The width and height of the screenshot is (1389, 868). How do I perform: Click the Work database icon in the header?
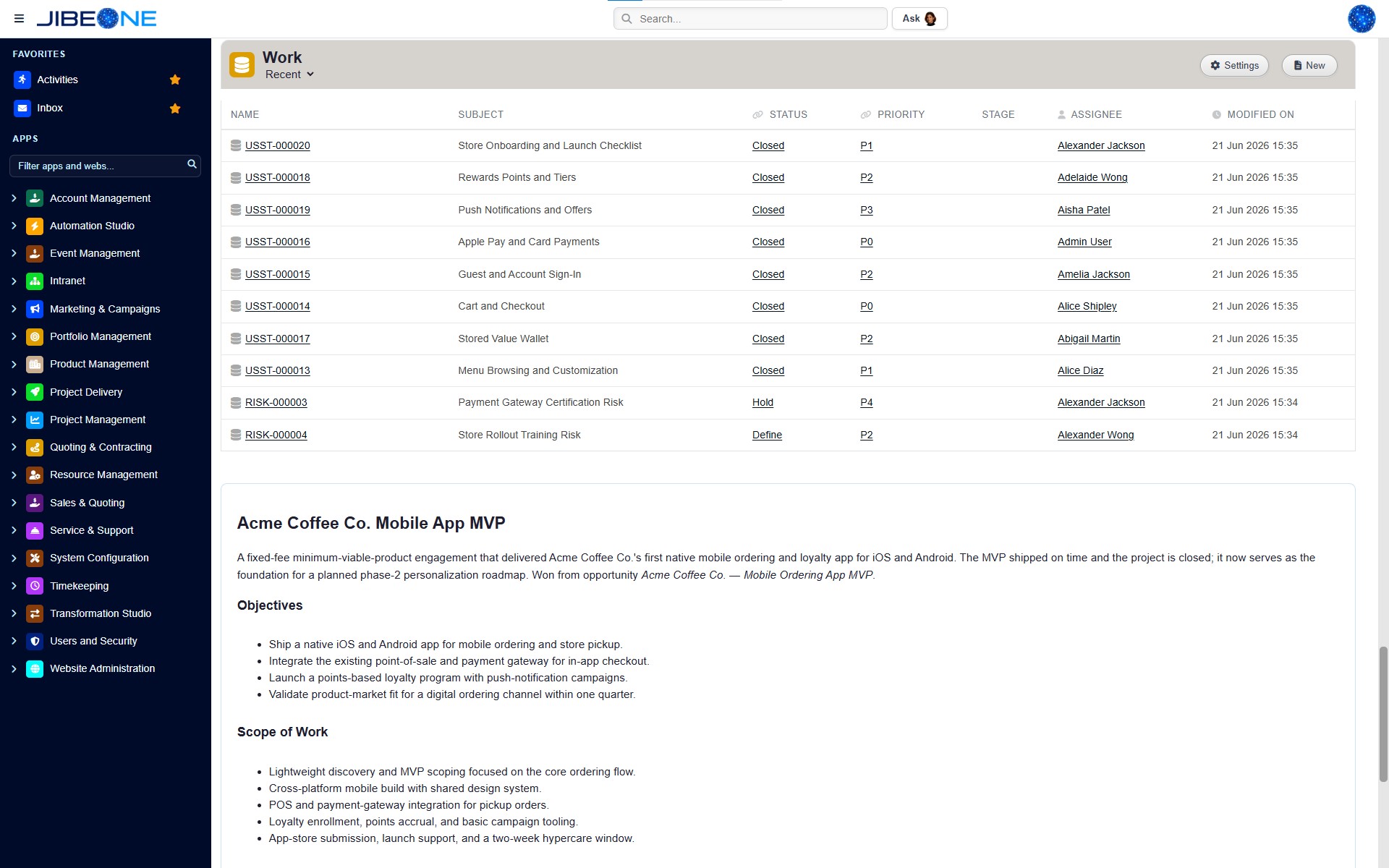(242, 65)
